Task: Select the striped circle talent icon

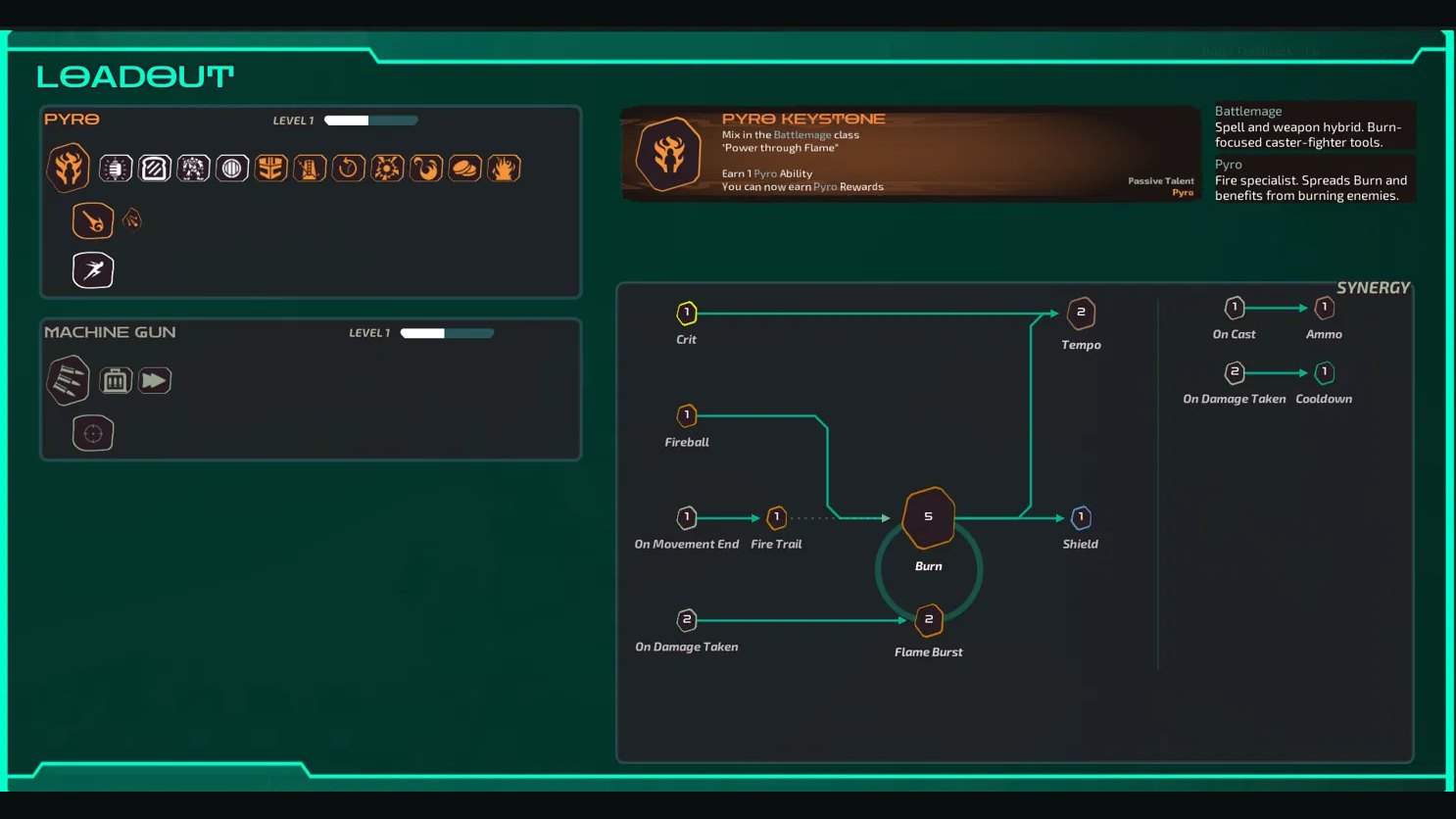Action: tap(232, 169)
